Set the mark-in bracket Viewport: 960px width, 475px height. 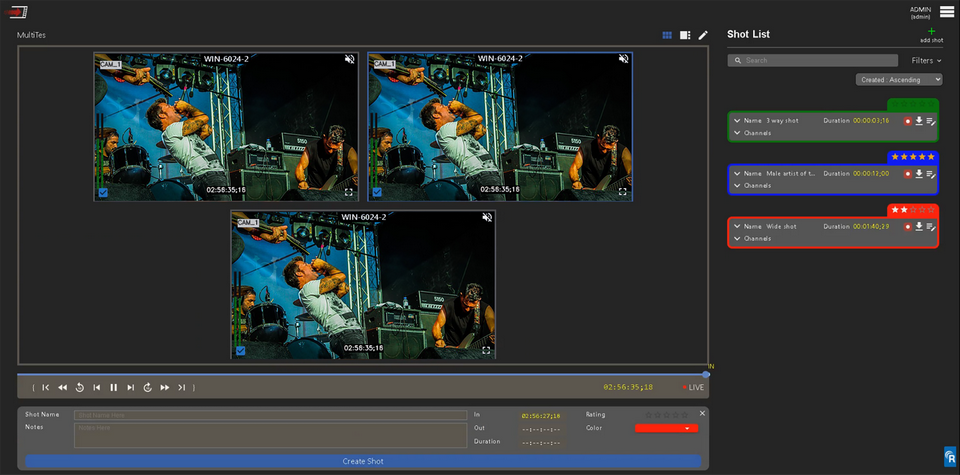tap(33, 387)
